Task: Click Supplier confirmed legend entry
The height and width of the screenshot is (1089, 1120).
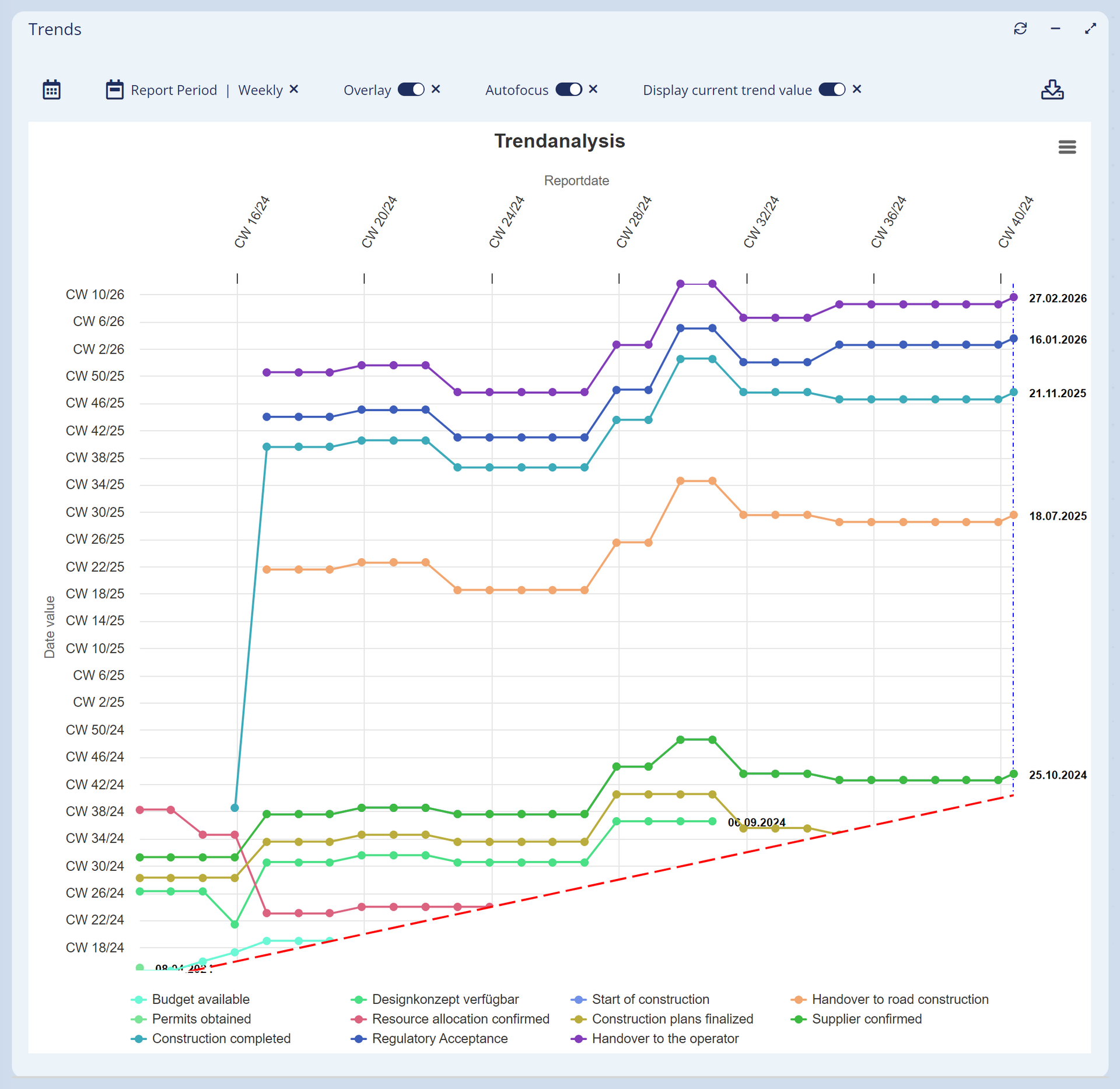Action: (866, 1019)
